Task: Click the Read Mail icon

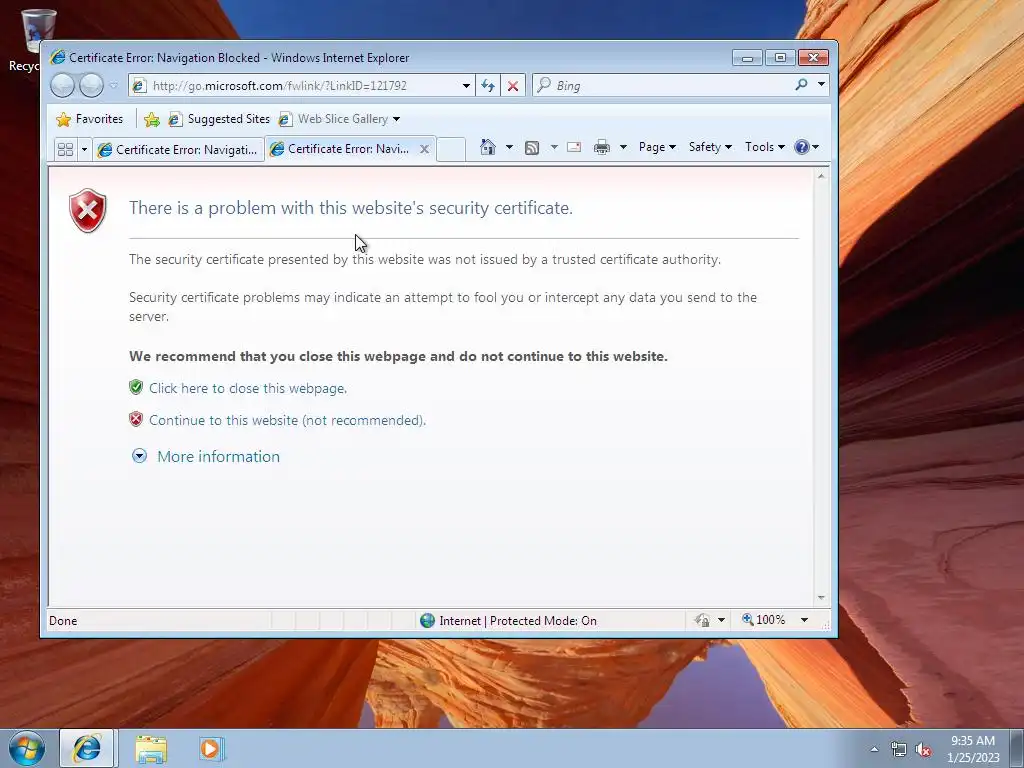Action: 574,147
